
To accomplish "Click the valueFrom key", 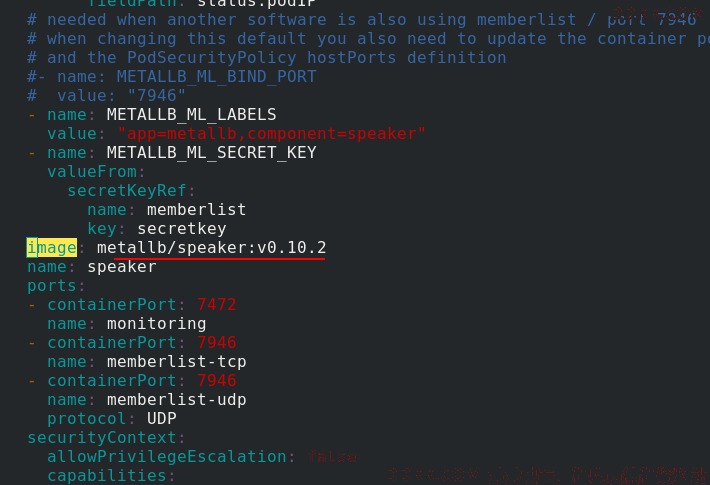I will (x=92, y=172).
